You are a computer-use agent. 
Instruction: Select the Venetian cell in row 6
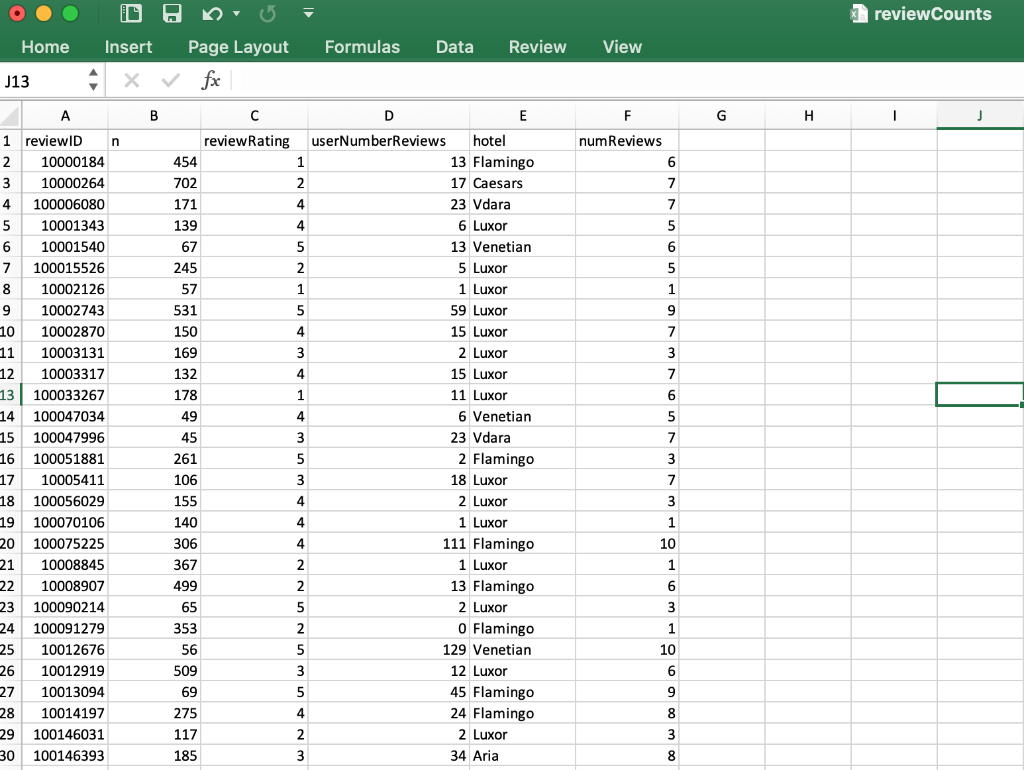[522, 247]
